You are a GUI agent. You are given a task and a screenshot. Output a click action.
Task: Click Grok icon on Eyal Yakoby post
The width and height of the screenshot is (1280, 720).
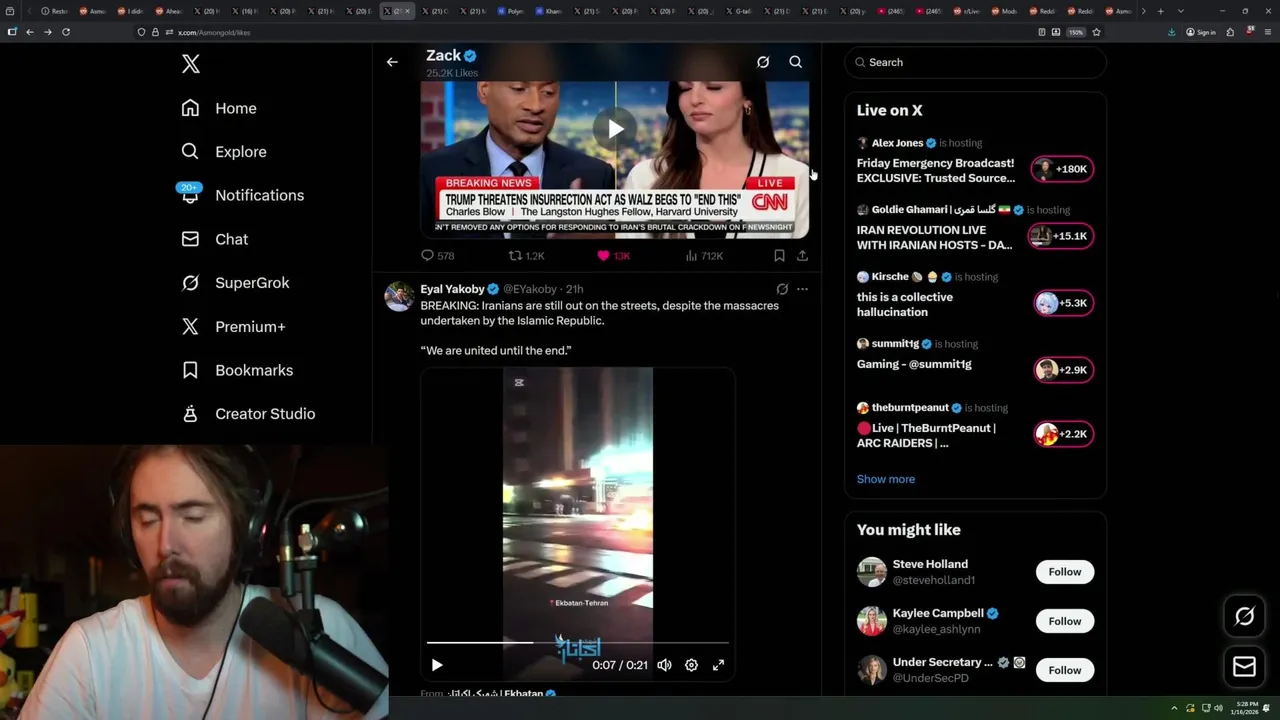[x=782, y=289]
